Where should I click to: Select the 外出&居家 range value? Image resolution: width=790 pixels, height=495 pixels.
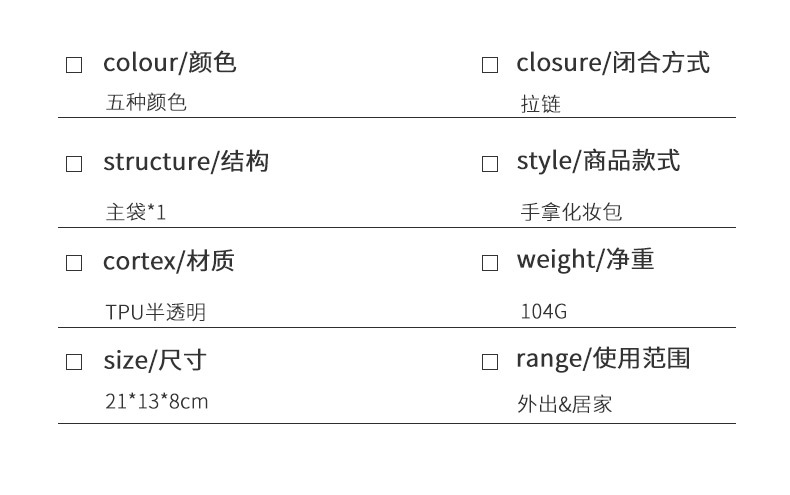[565, 405]
